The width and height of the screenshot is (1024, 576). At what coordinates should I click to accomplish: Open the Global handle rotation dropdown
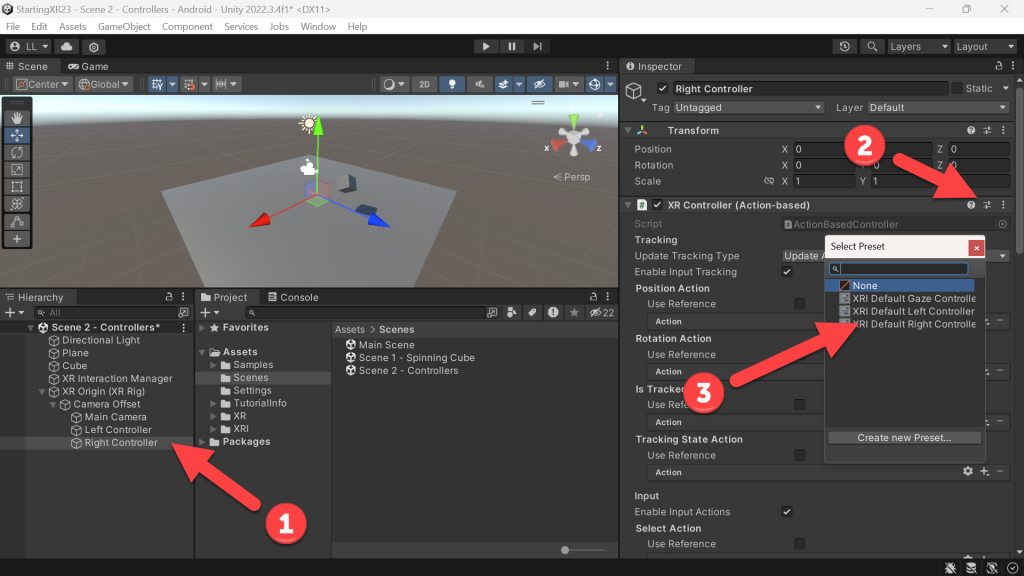(104, 84)
